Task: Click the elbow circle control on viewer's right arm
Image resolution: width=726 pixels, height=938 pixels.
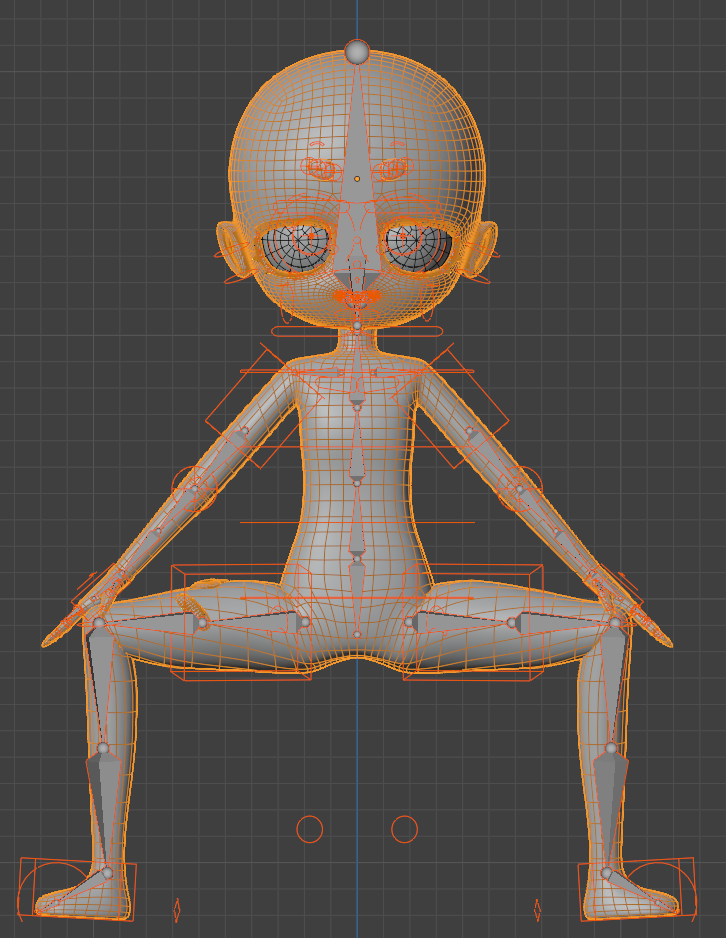Action: [x=520, y=489]
